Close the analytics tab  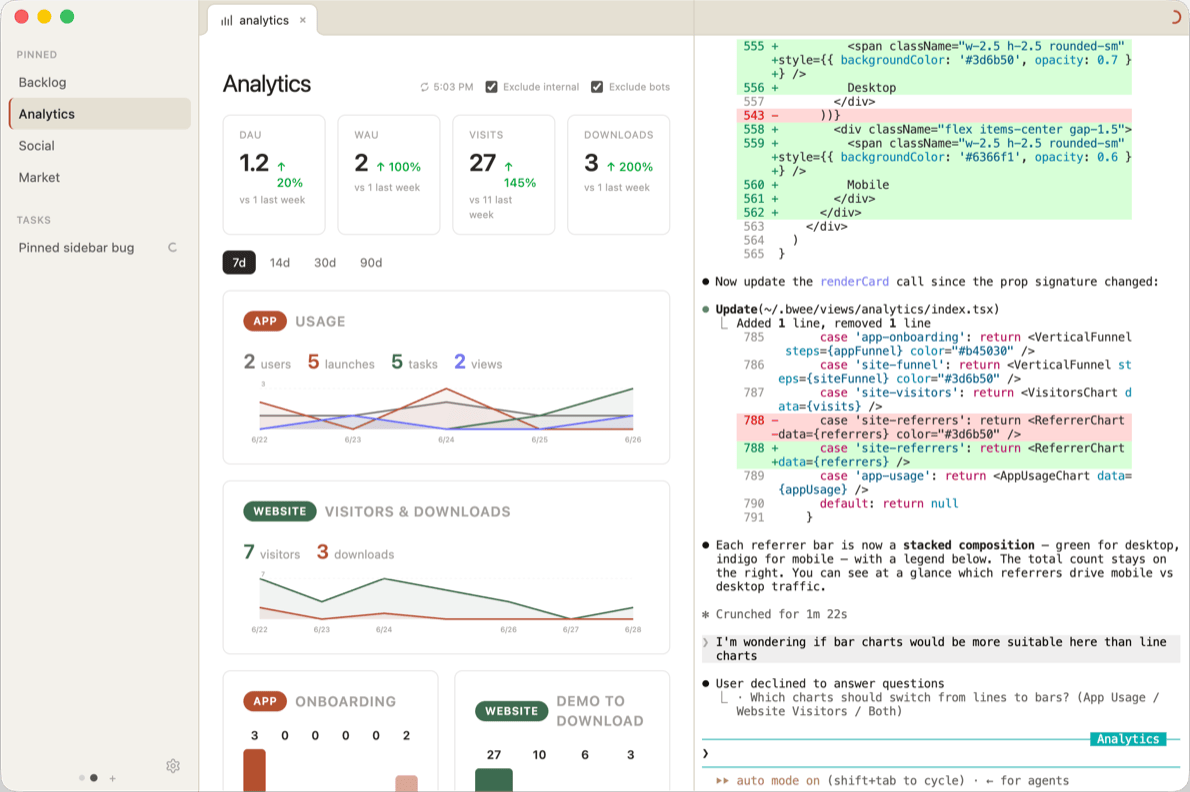303,20
